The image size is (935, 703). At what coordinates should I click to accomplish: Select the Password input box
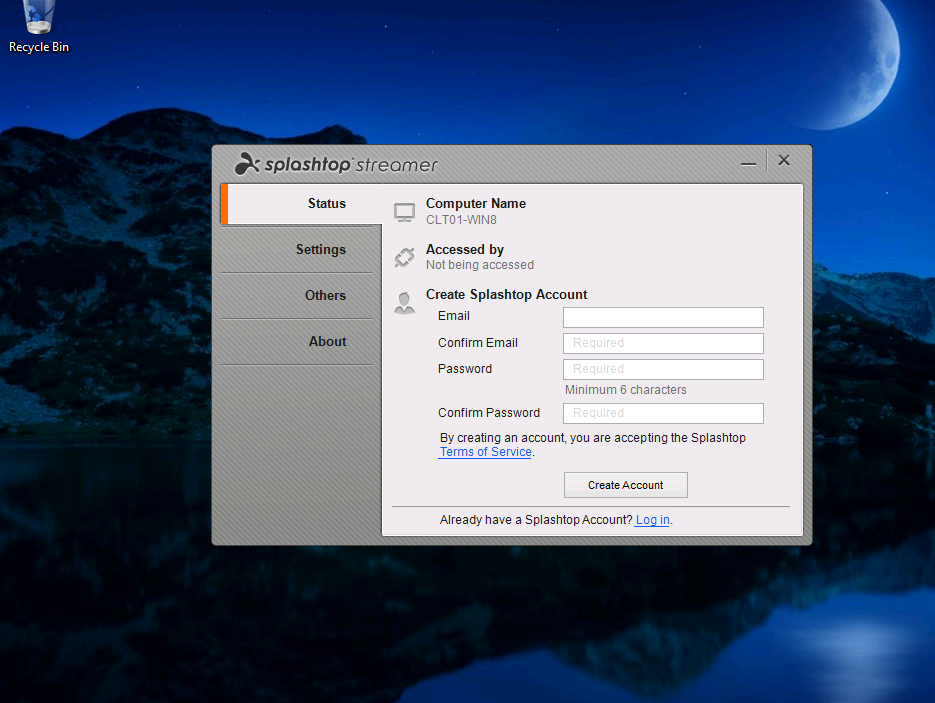(663, 370)
